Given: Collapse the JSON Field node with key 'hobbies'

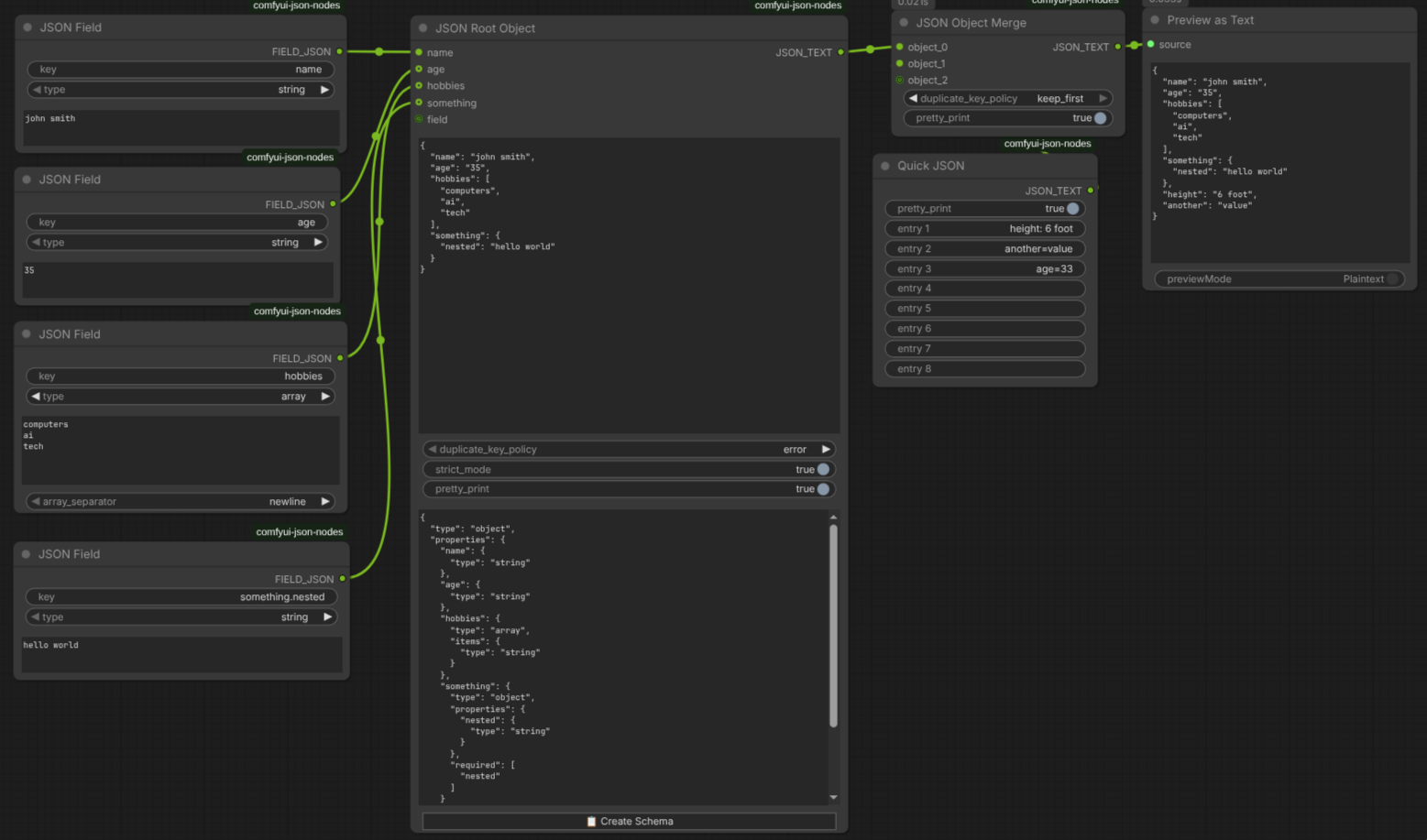Looking at the screenshot, I should tap(27, 334).
